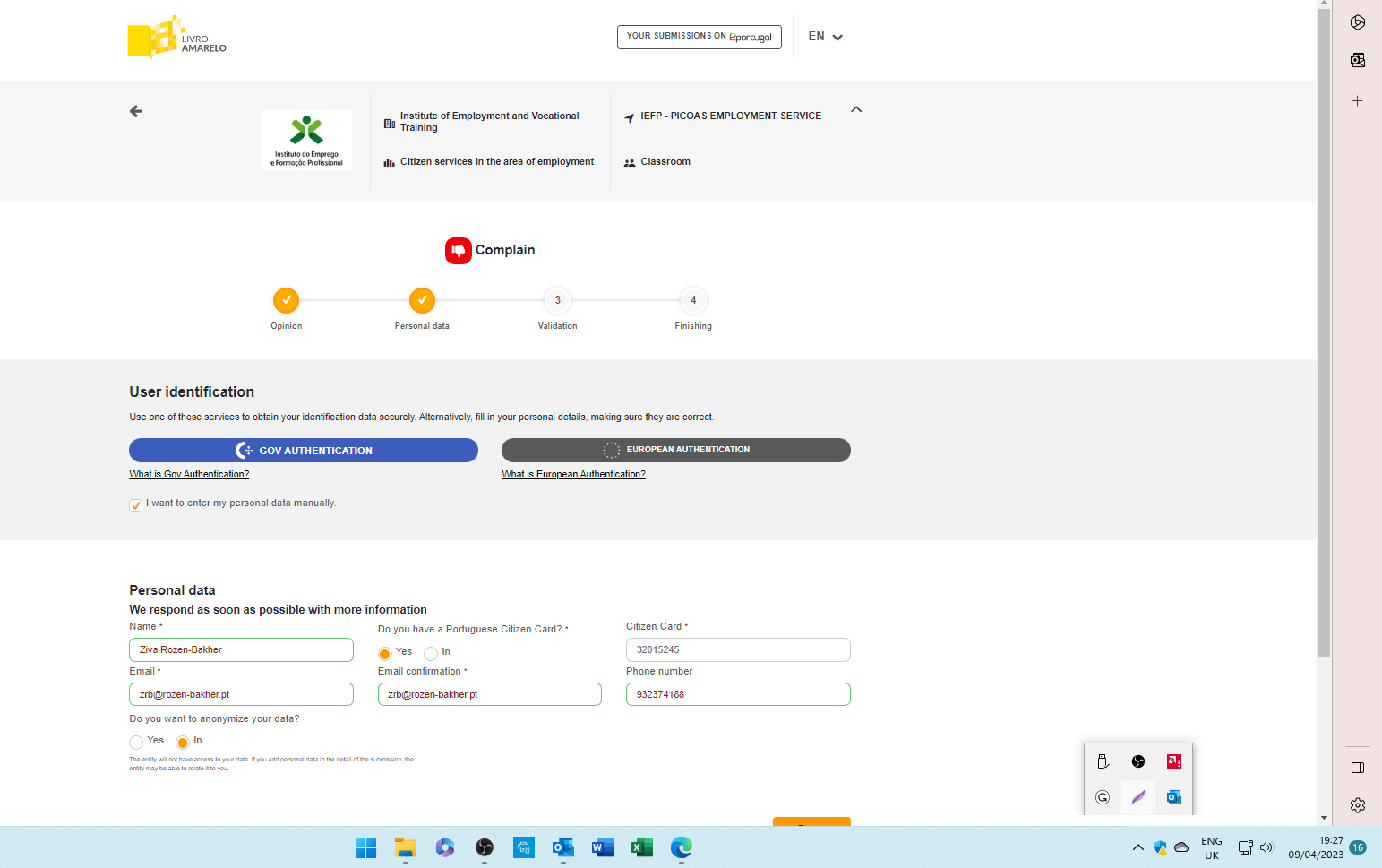Click the plus icon in Edge sidebar
The height and width of the screenshot is (868, 1382).
tap(1358, 101)
